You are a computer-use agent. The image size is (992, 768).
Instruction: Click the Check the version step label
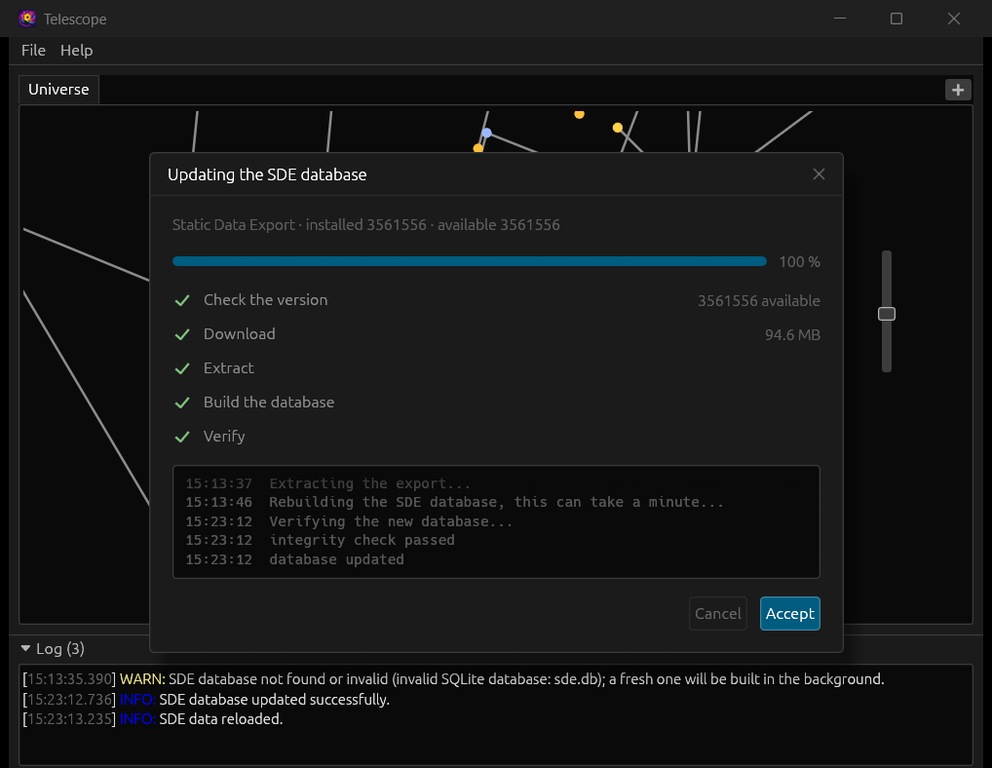(x=266, y=300)
